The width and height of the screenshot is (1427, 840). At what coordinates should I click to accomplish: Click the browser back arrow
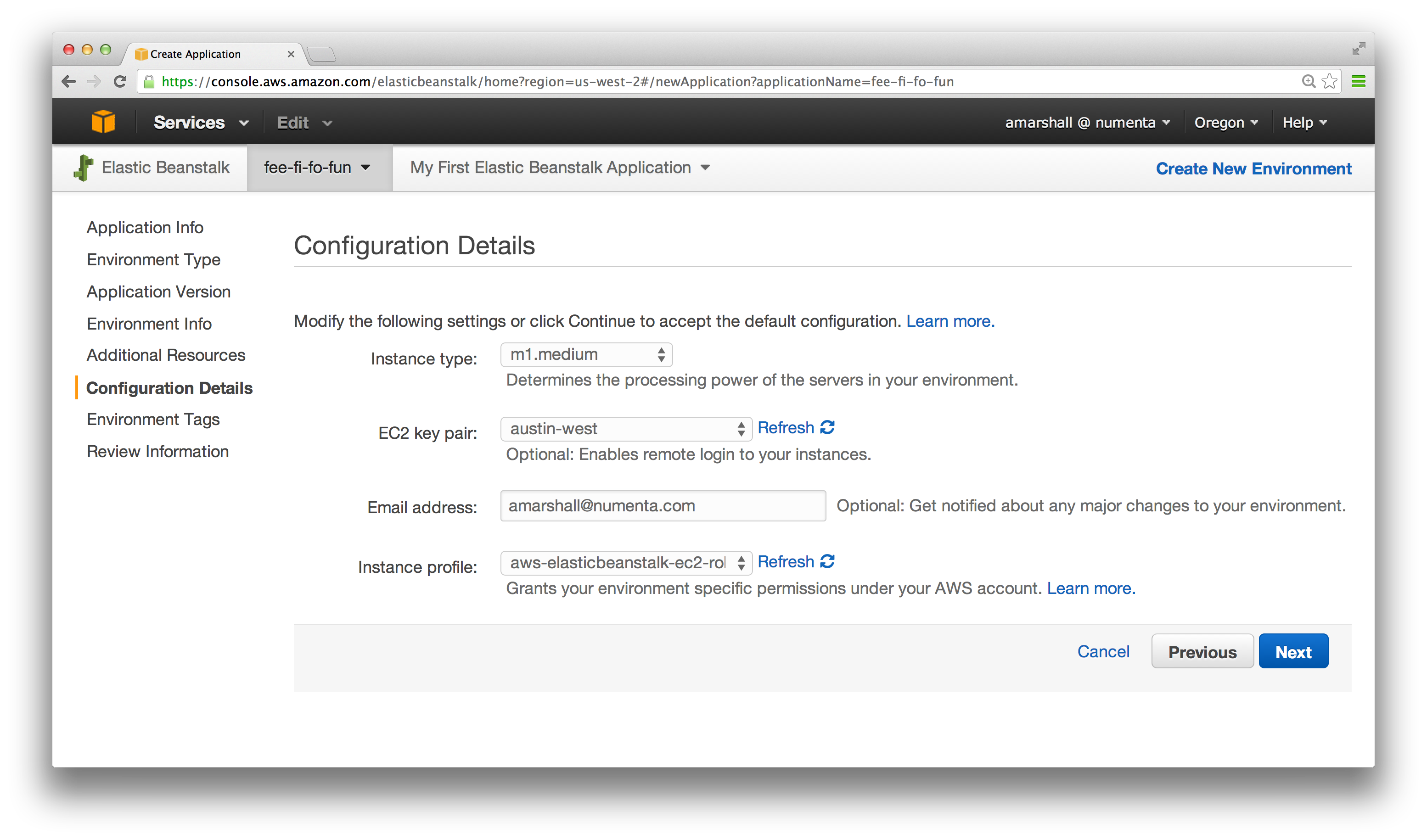click(x=69, y=82)
